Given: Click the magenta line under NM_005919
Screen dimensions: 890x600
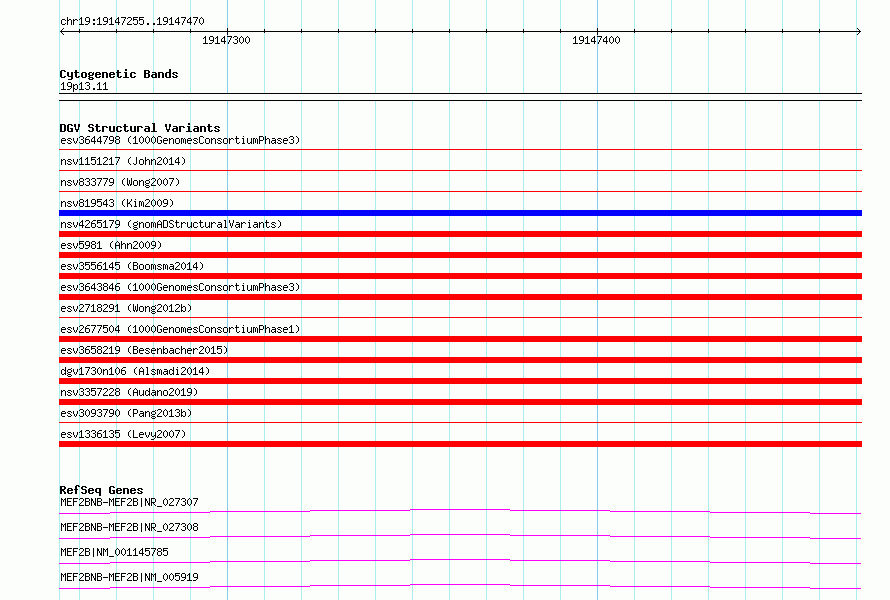Looking at the screenshot, I should (460, 586).
